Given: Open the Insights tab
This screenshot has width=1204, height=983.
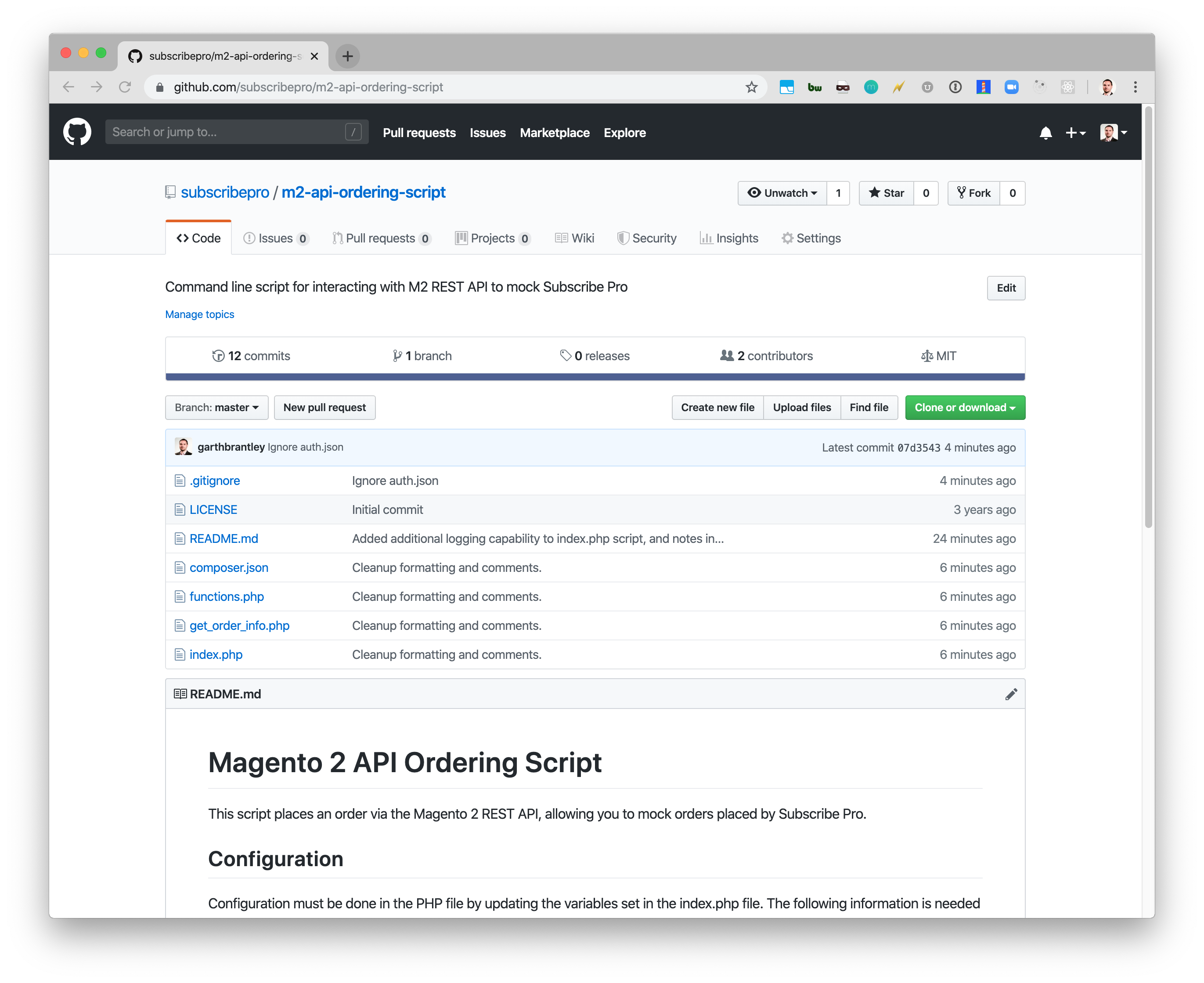Looking at the screenshot, I should (x=729, y=239).
